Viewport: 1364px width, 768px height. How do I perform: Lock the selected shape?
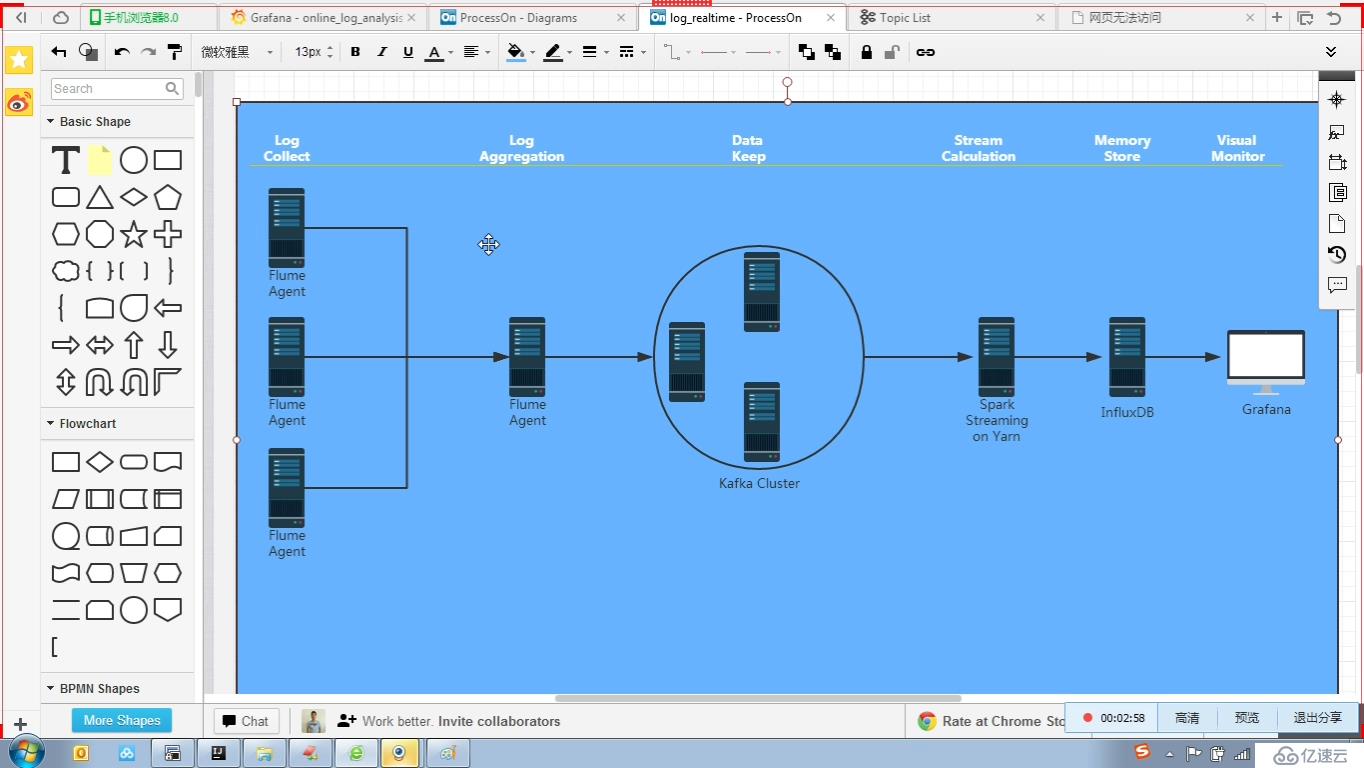tap(866, 52)
